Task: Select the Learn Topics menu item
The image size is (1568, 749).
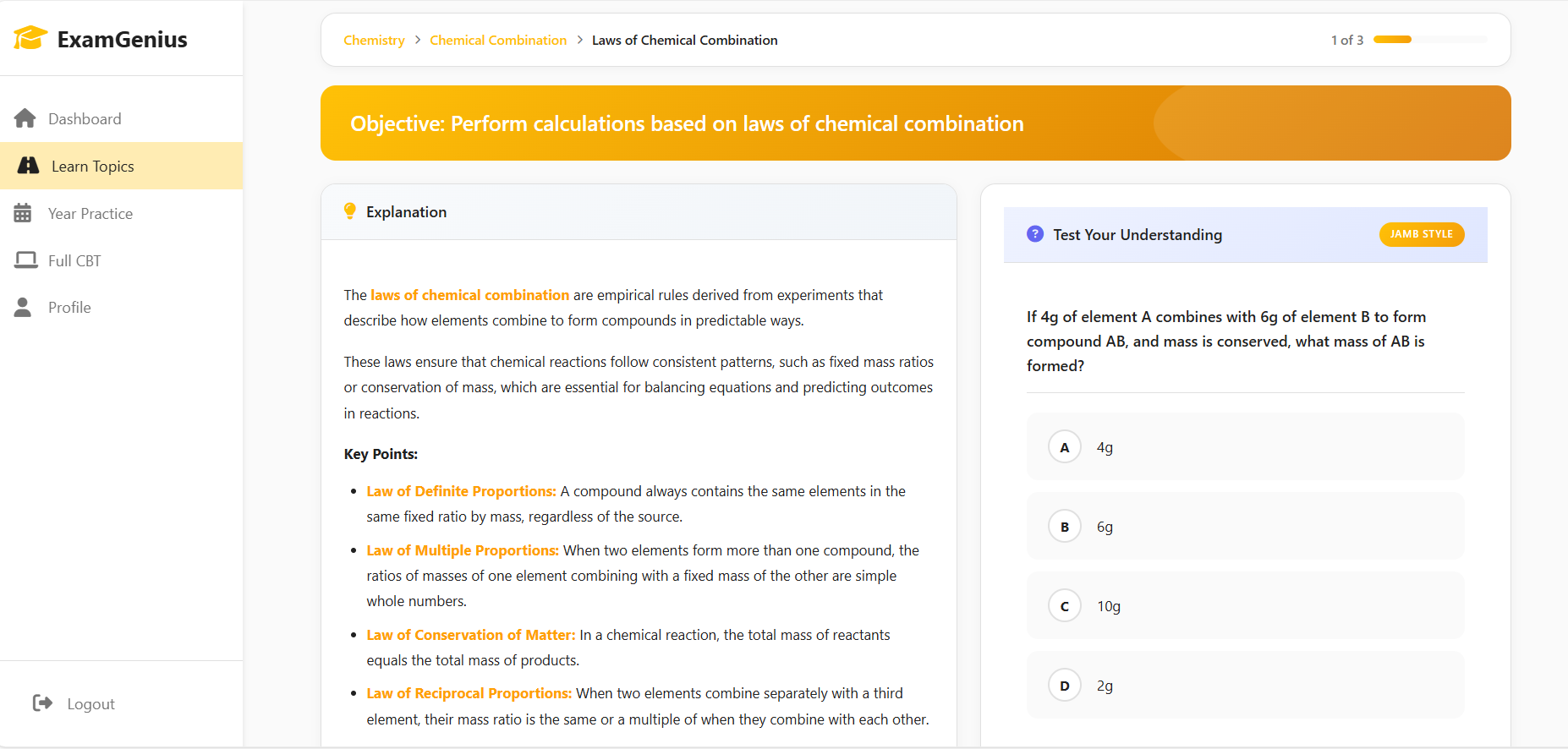Action: (122, 166)
